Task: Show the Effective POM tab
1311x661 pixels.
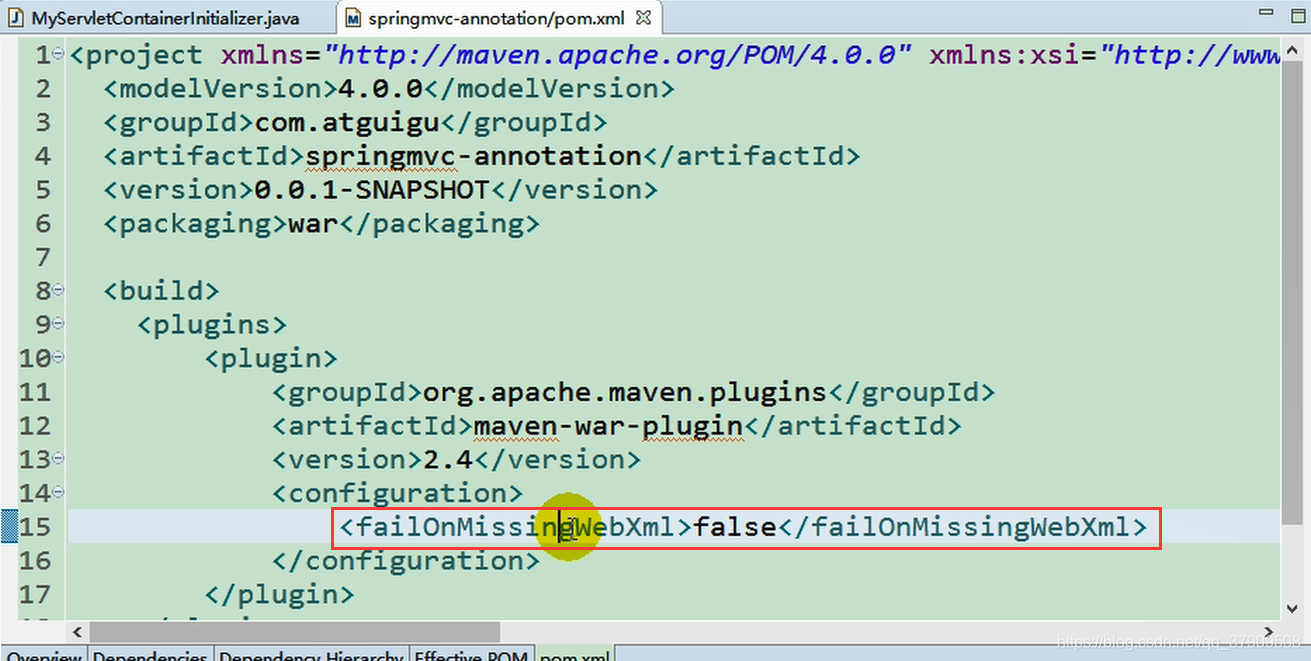Action: [x=470, y=655]
